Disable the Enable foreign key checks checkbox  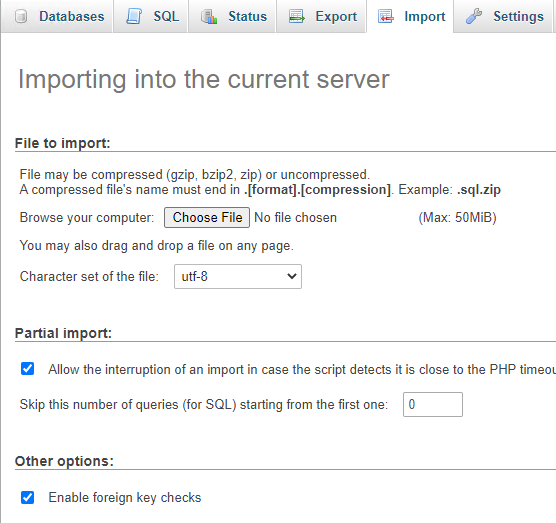point(27,497)
